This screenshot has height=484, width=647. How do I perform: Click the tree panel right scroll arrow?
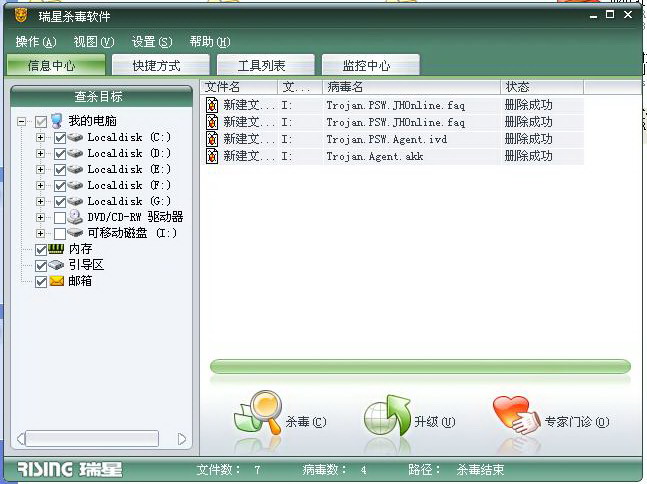point(182,439)
